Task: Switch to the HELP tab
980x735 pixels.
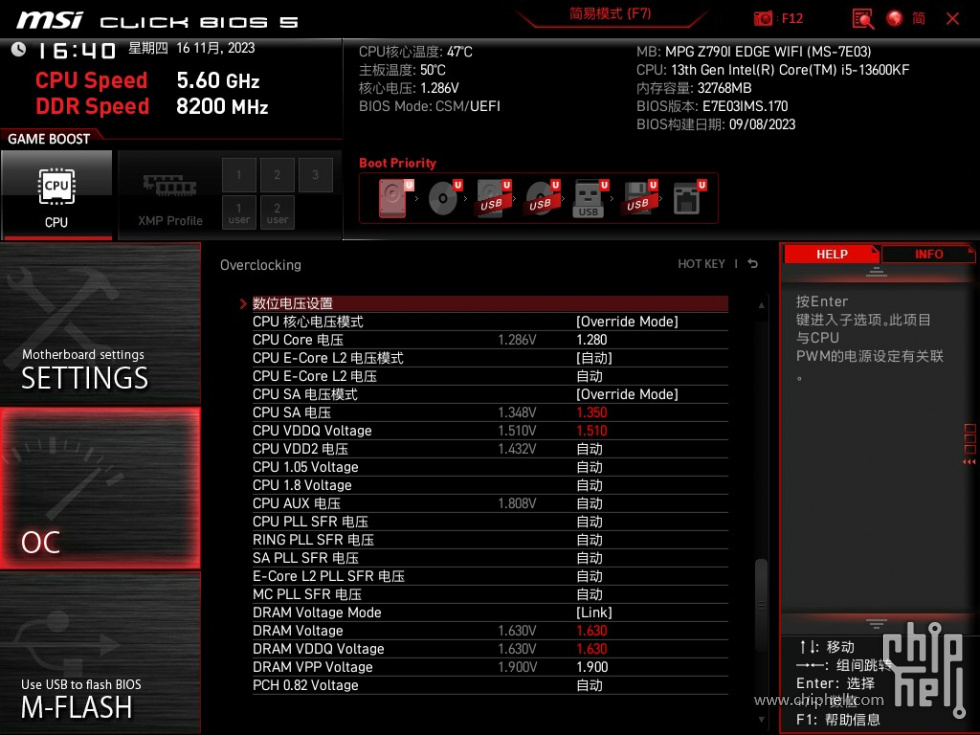Action: (x=831, y=254)
